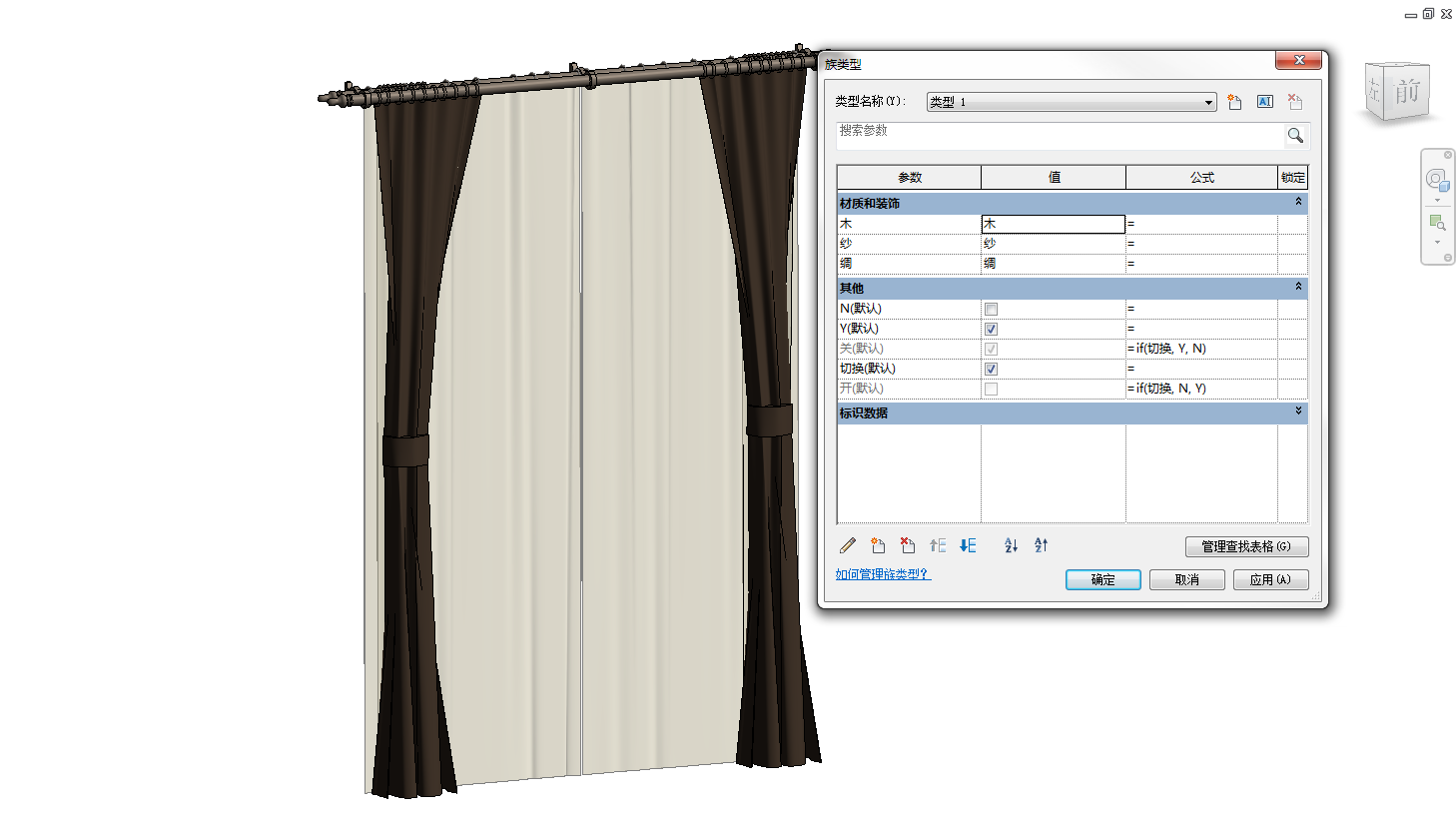
Task: Close the navigation bar with its X
Action: [x=1447, y=155]
